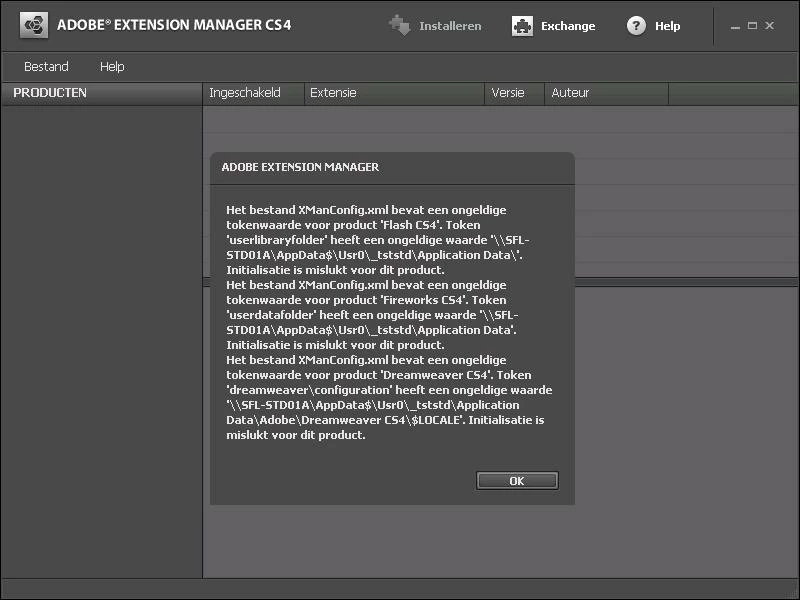Sort by the Ingeschakeld column header
This screenshot has width=800, height=600.
click(254, 93)
